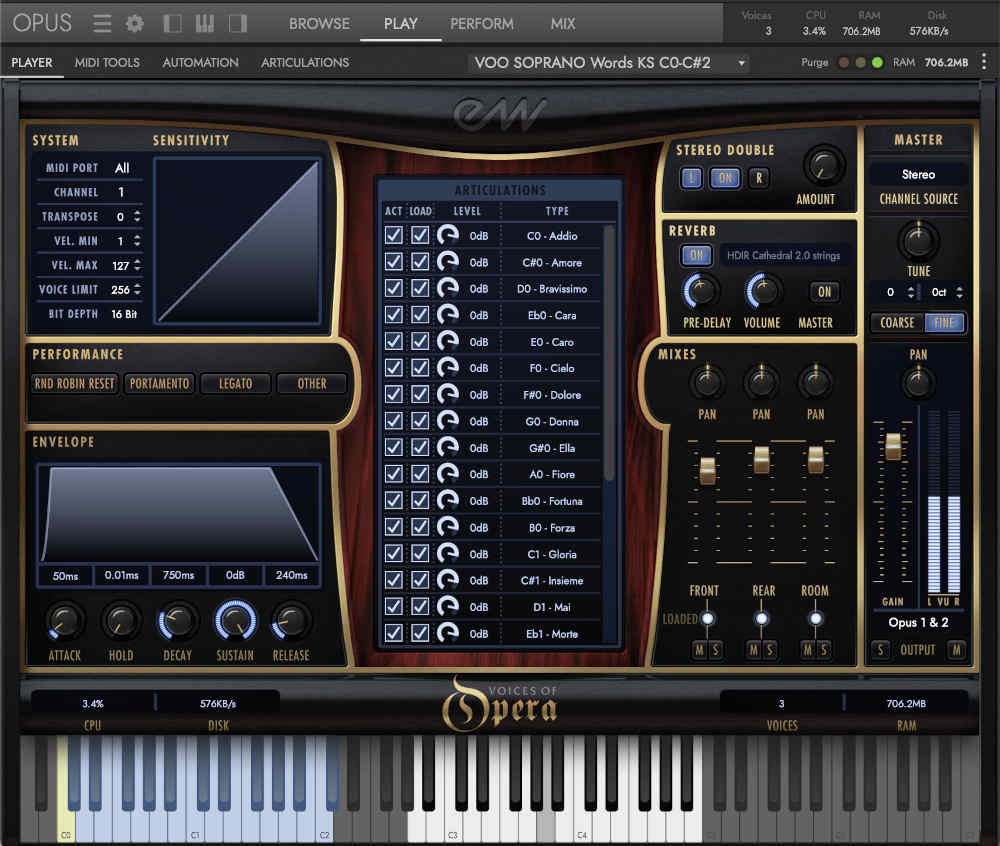Toggle the right panel layout icon
1000x846 pixels.
[x=238, y=23]
